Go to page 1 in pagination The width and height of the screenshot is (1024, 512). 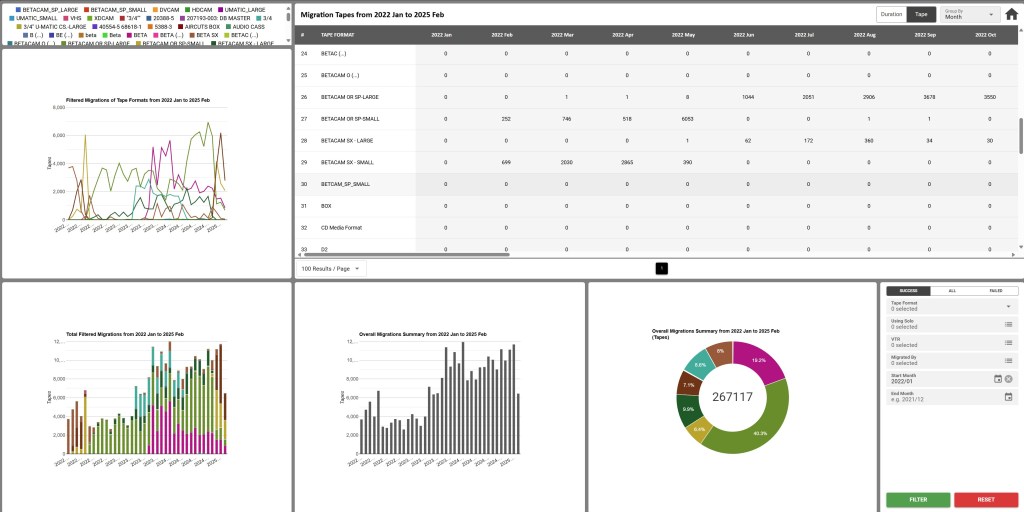pyautogui.click(x=661, y=269)
